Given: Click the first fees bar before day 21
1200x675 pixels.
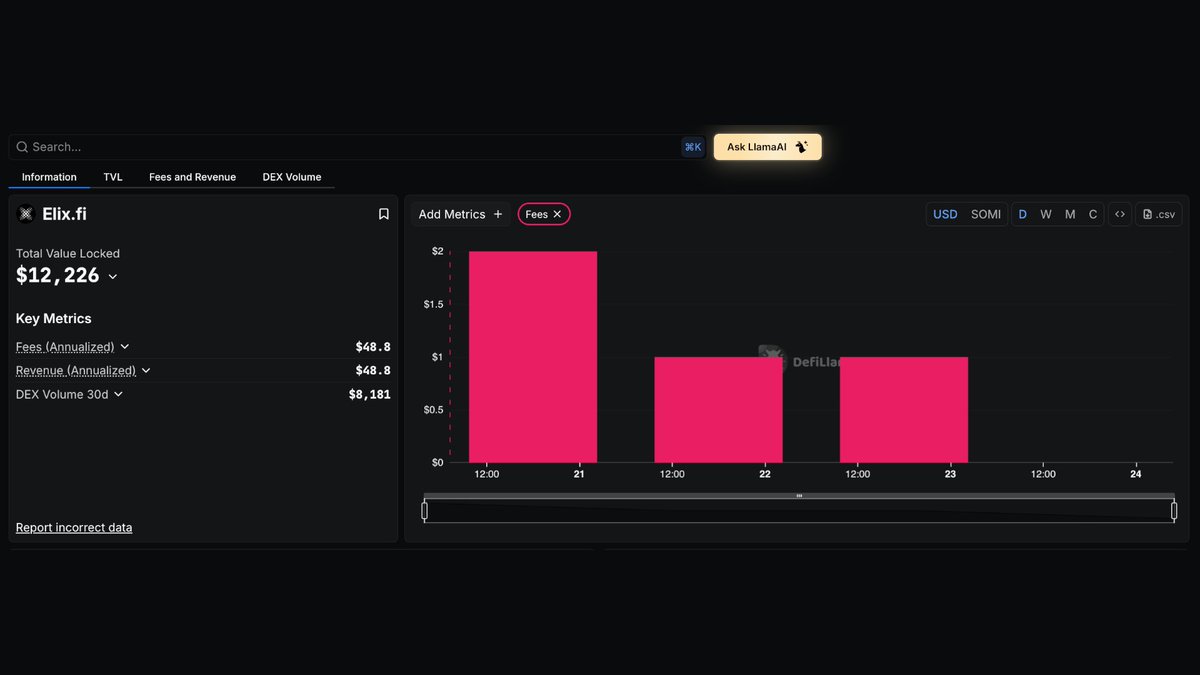Looking at the screenshot, I should click(533, 357).
